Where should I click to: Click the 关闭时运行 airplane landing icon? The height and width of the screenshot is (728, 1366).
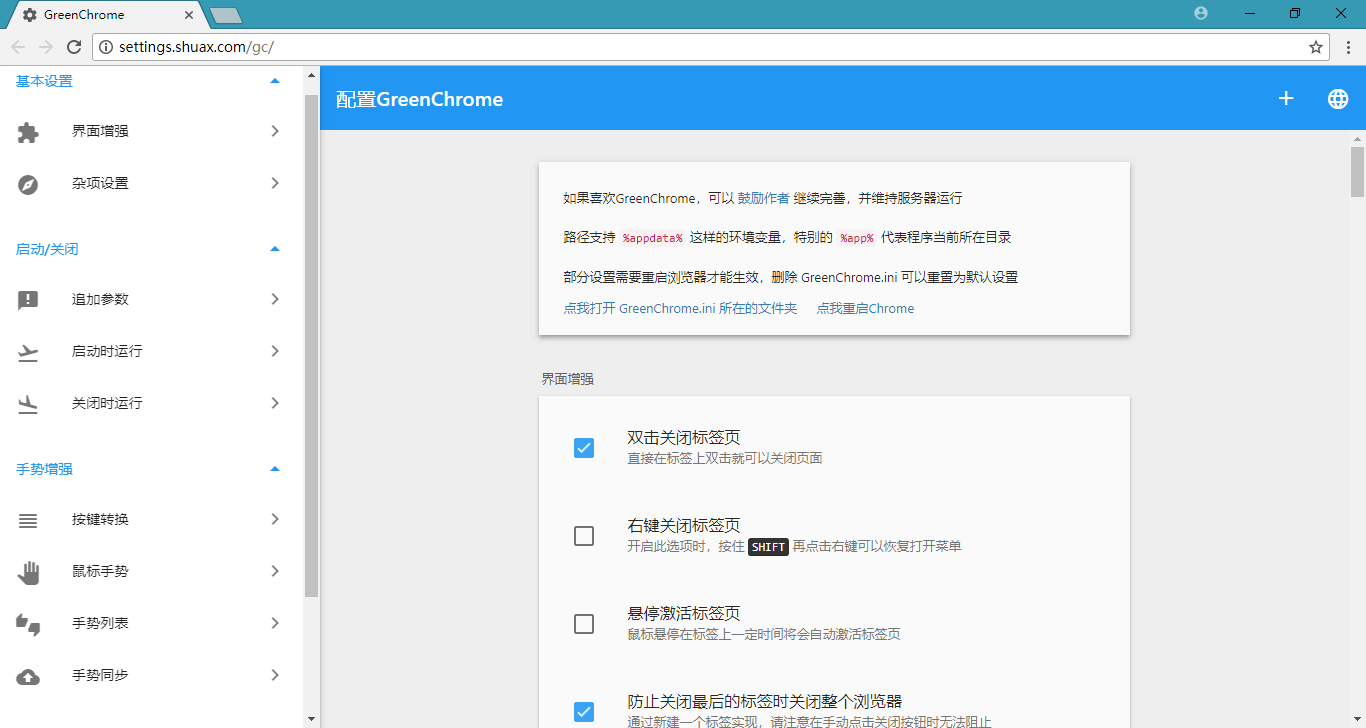coord(28,403)
